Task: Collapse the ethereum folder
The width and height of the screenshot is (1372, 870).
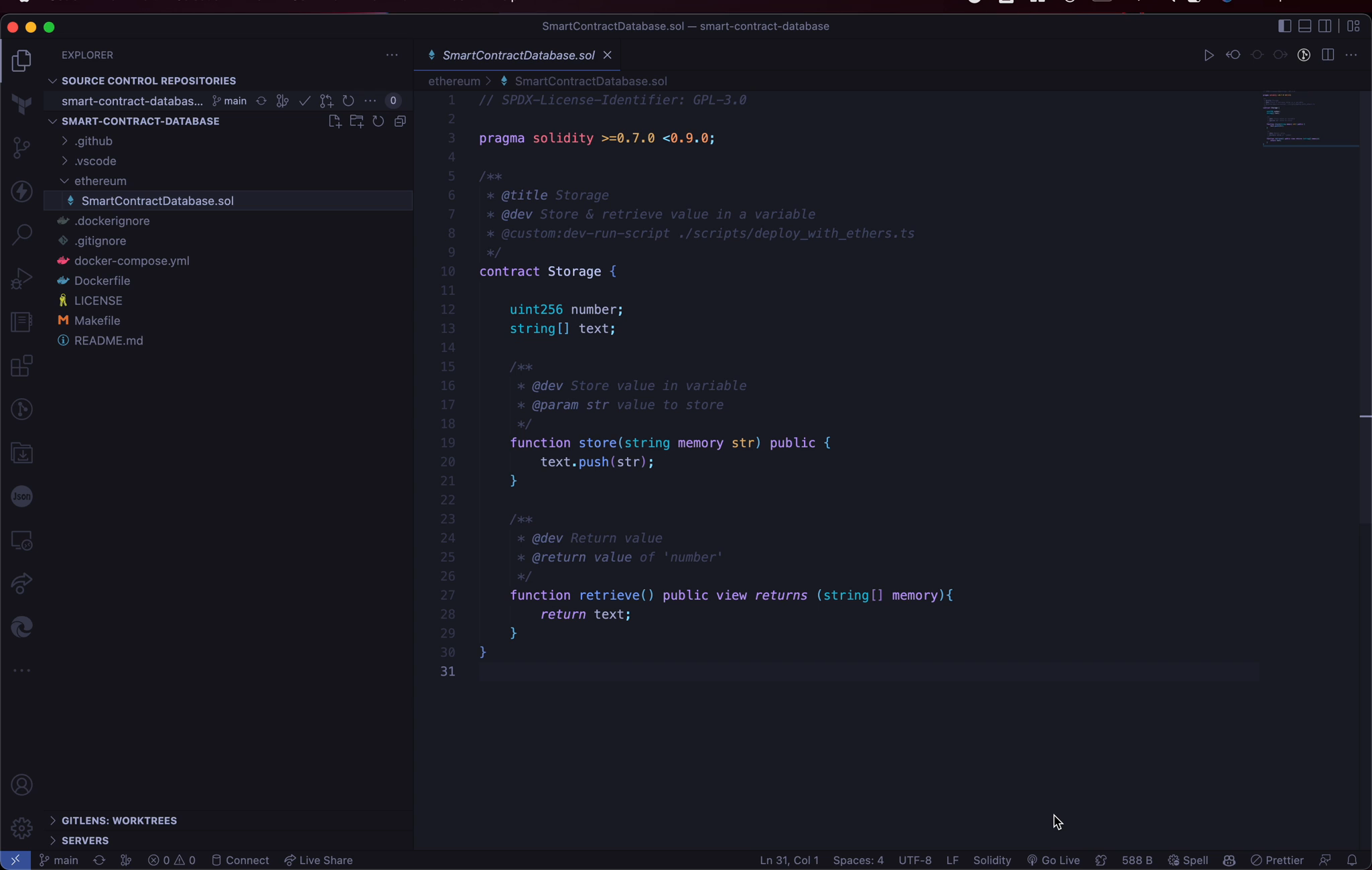Action: point(228,181)
